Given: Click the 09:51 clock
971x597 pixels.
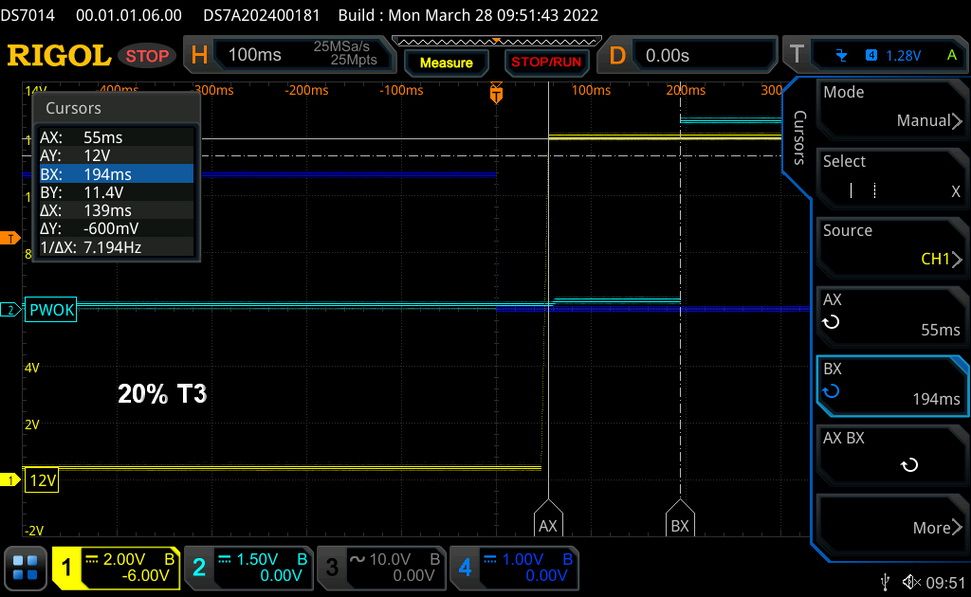Looking at the screenshot, I should coord(946,583).
